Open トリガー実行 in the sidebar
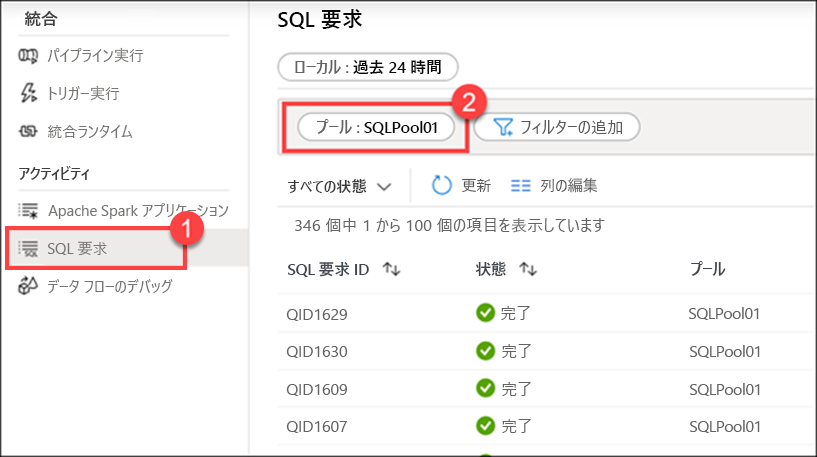Viewport: 817px width, 457px height. [x=83, y=93]
